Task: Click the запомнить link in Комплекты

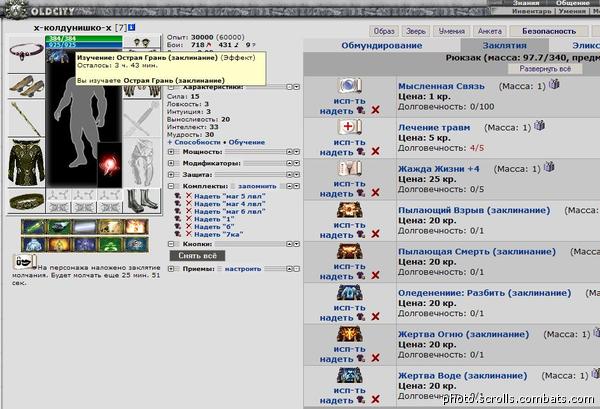Action: 257,186
